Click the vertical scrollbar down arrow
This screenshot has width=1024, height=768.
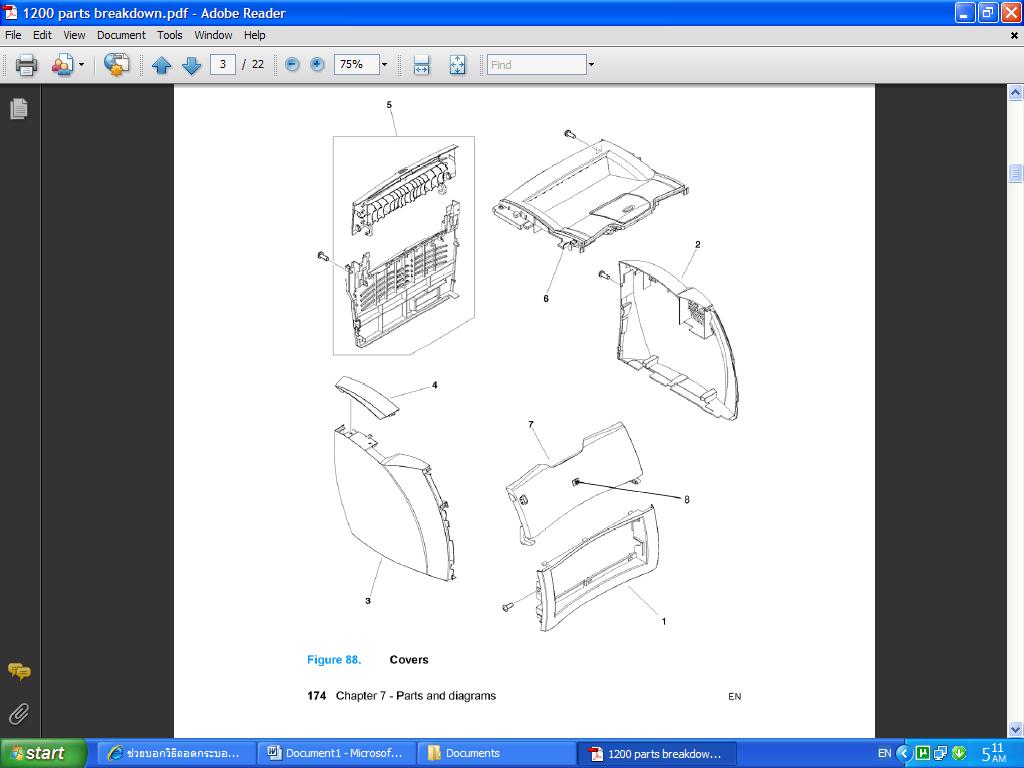pyautogui.click(x=1015, y=729)
